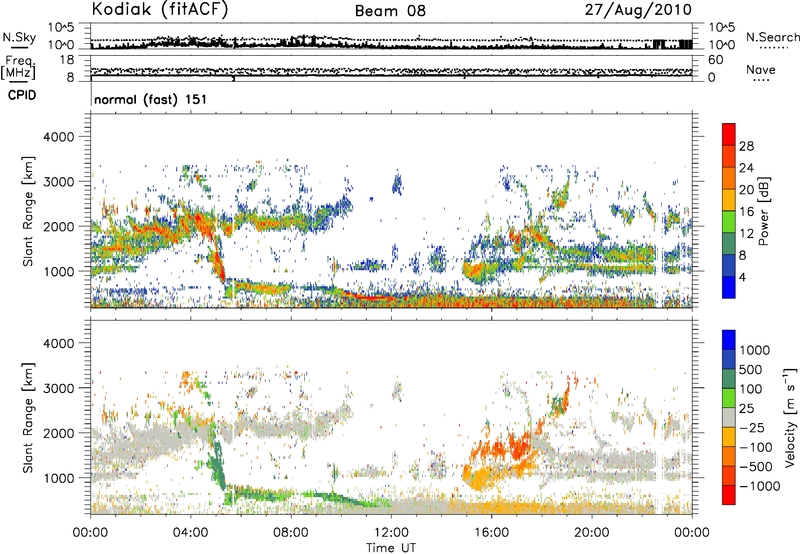This screenshot has height=554, width=800.
Task: Click the "3000" tick label of the velocity panel
Action: tap(59, 388)
